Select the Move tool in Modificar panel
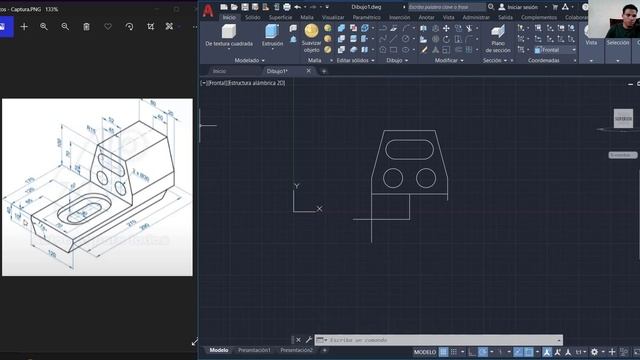Screen dimensions: 640x360 tap(447, 28)
